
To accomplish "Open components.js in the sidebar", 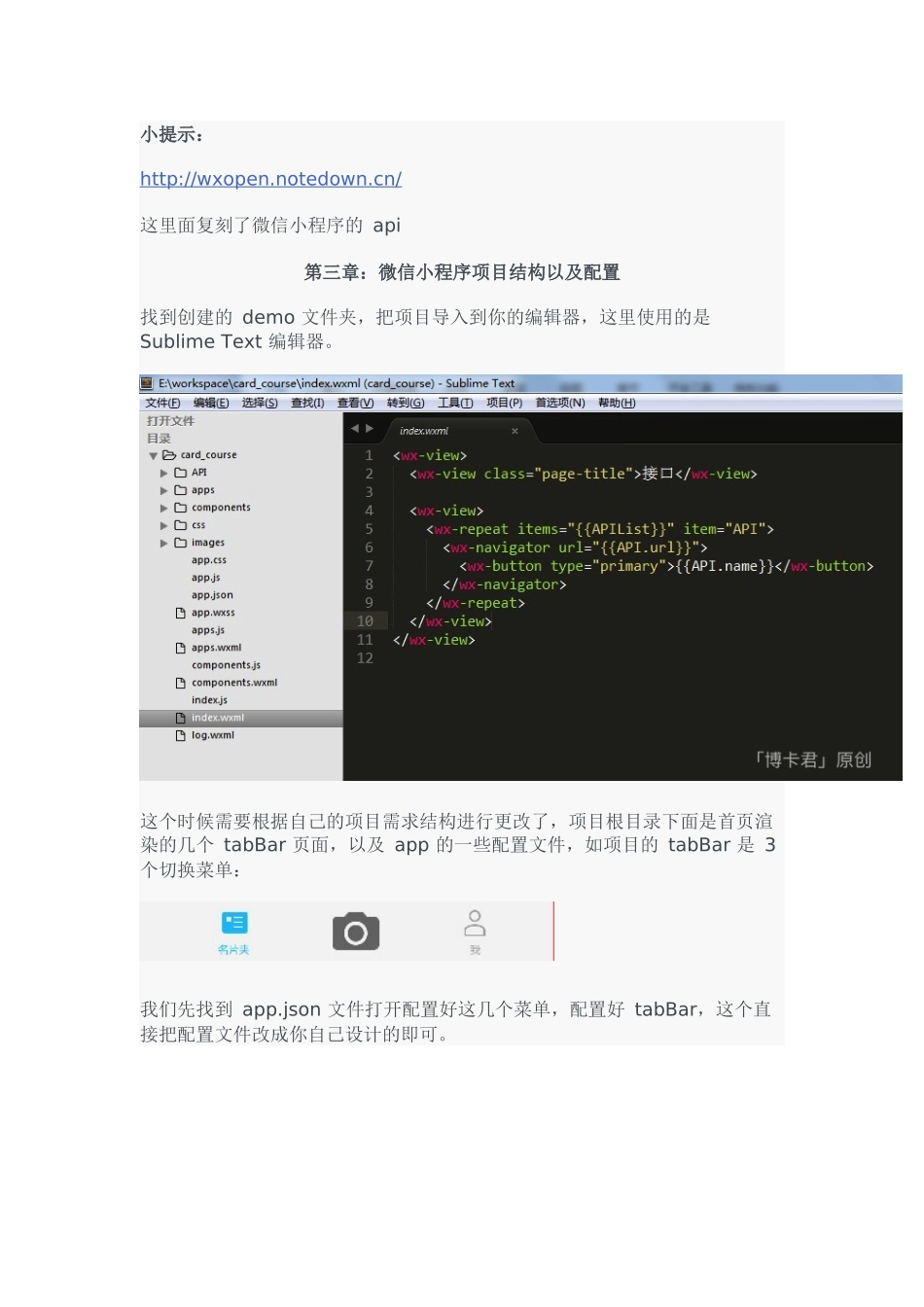I will tap(226, 665).
